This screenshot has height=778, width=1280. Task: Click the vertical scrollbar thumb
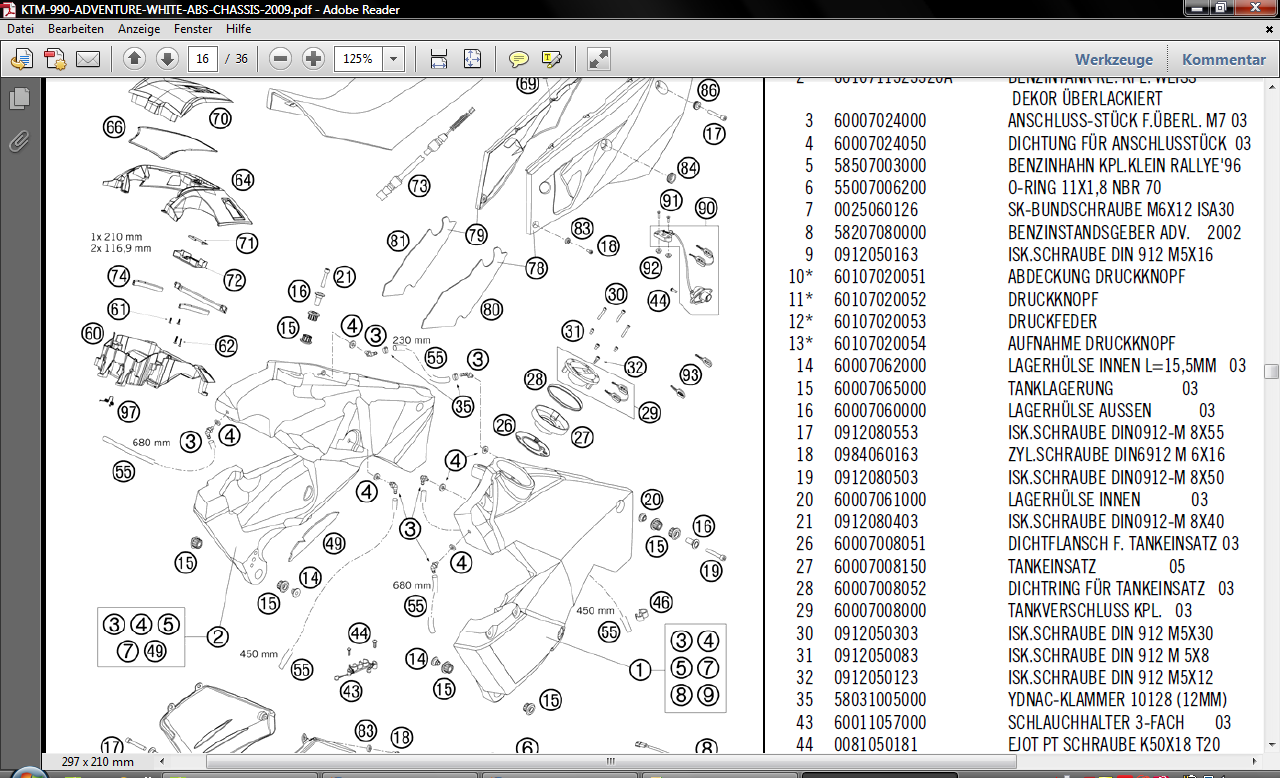coord(1271,372)
